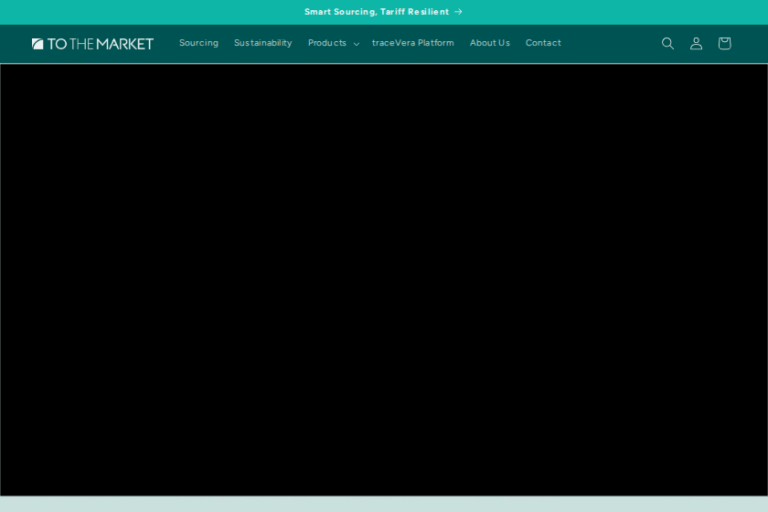Click the word MARKET in the logo
The image size is (768, 512).
pyautogui.click(x=125, y=44)
